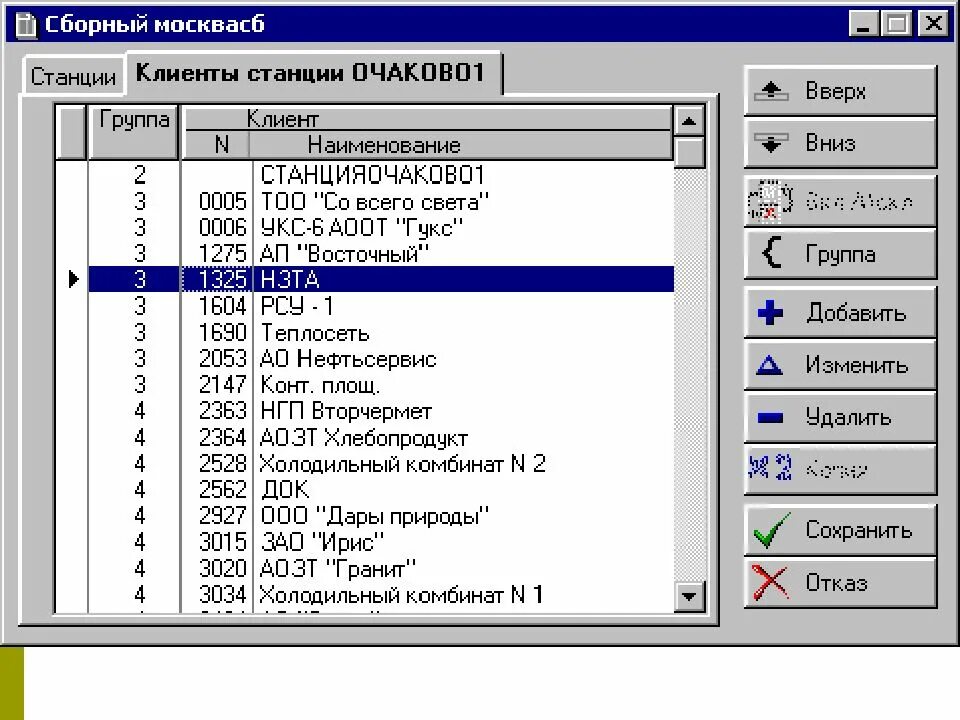Screen dimensions: 960x720
Task: Select the row СТАНЦИЯОЧАКОВО1
Action: click(x=372, y=175)
